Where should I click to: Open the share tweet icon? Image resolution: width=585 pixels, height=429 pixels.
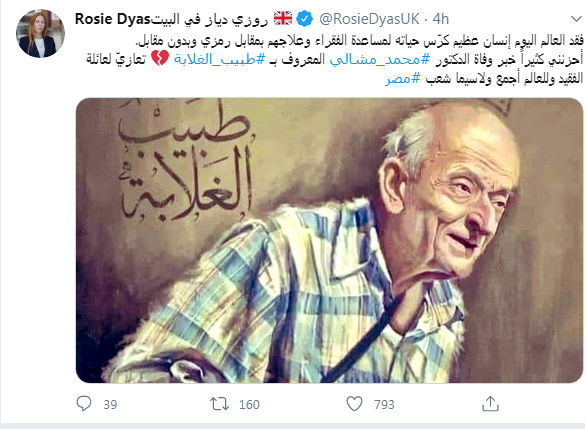(490, 404)
